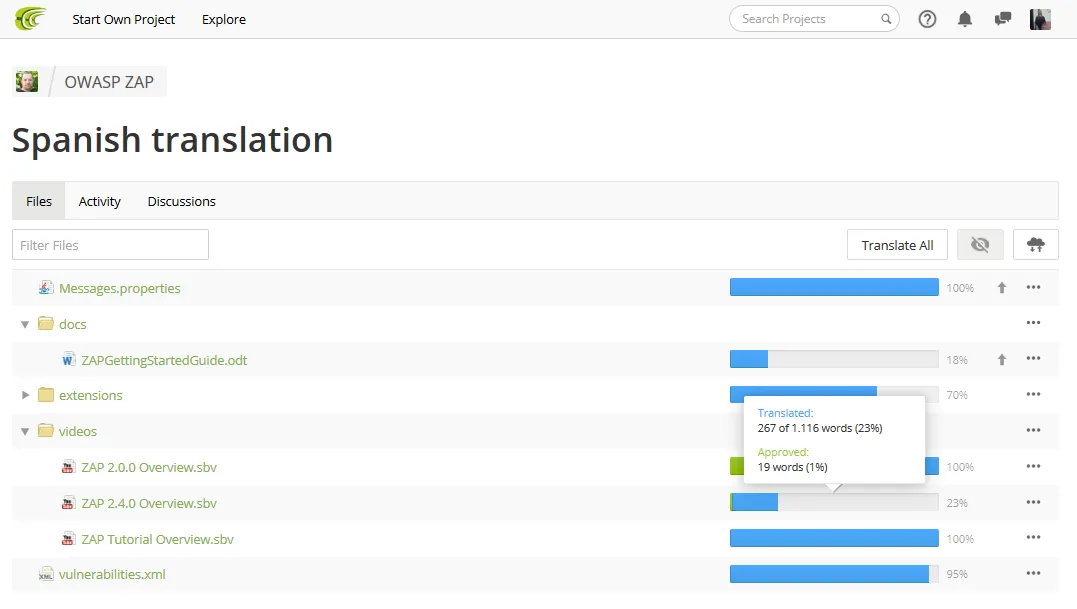Open the notifications bell icon
Image resolution: width=1077 pixels, height=609 pixels.
click(965, 19)
